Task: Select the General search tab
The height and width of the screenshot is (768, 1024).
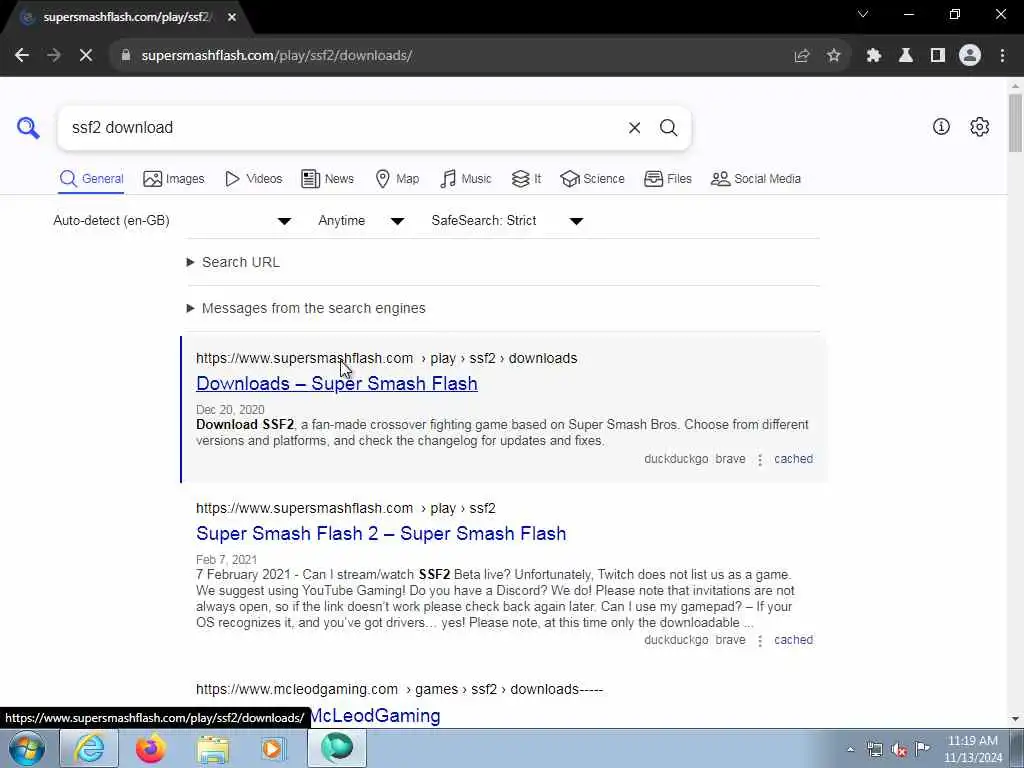Action: [x=91, y=179]
